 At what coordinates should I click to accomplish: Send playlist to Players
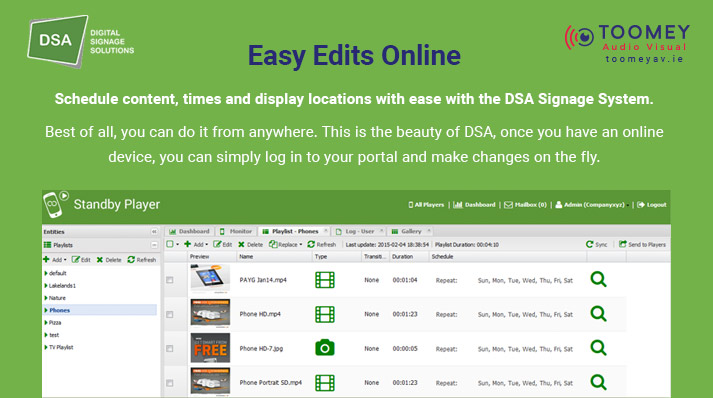click(642, 244)
